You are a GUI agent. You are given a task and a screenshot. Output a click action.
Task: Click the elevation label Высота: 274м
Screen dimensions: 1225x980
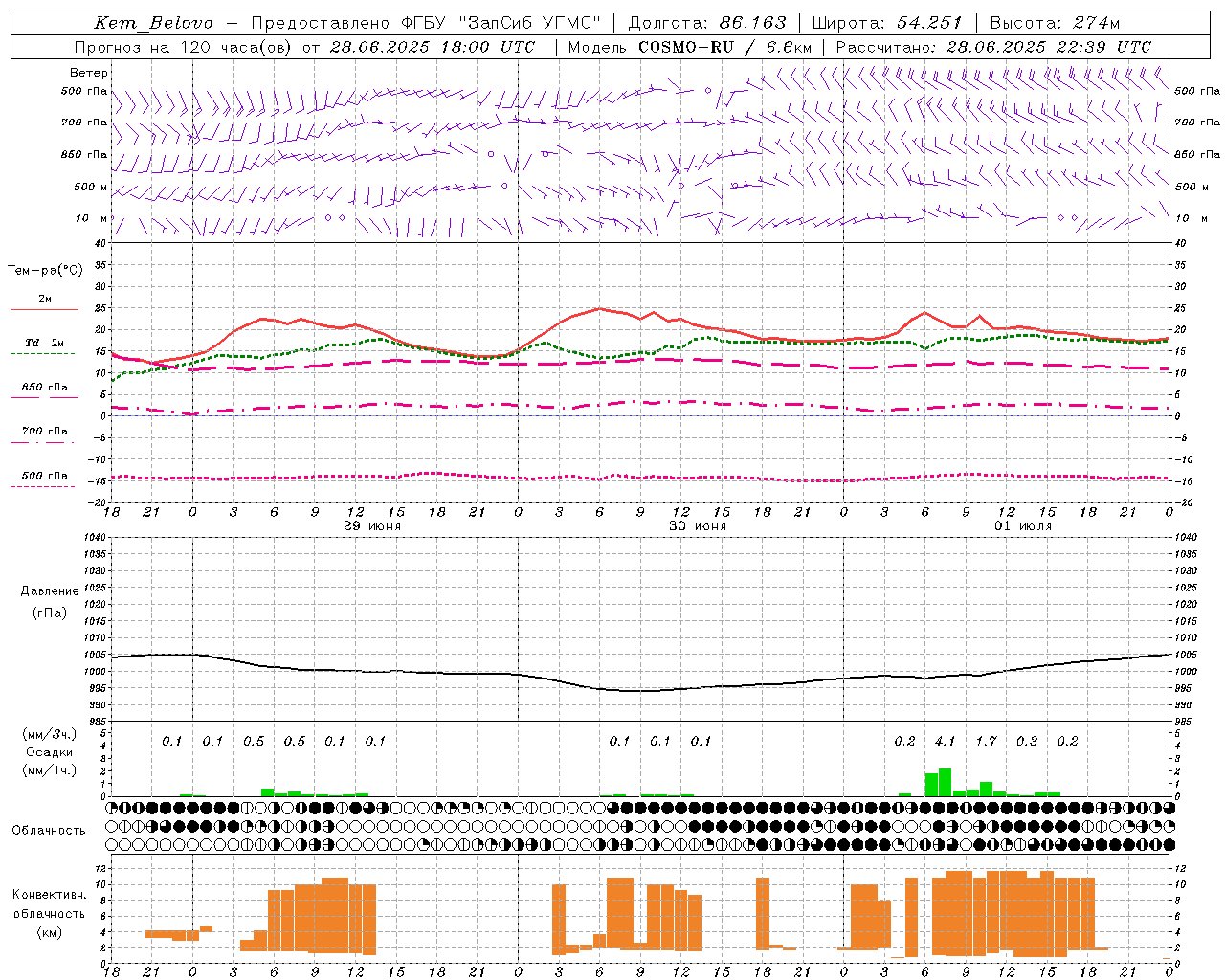[x=1055, y=23]
